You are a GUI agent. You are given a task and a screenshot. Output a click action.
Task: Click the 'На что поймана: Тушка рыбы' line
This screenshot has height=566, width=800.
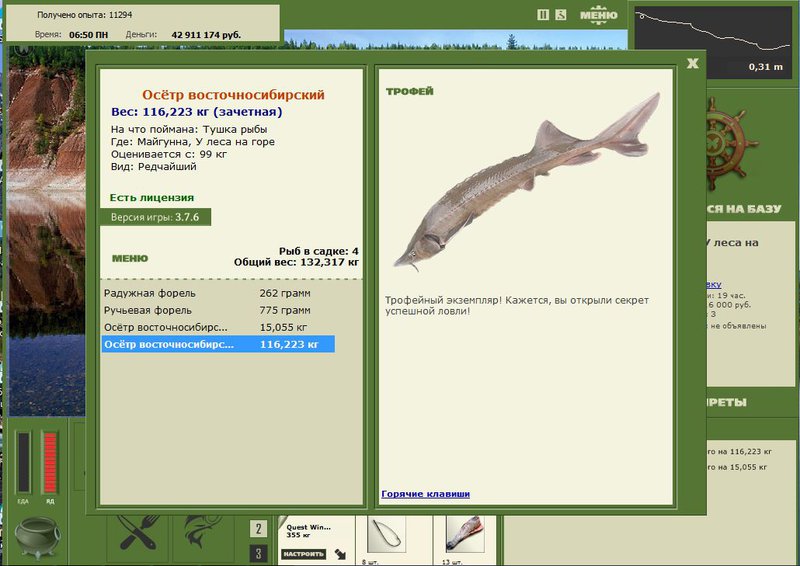[x=189, y=129]
